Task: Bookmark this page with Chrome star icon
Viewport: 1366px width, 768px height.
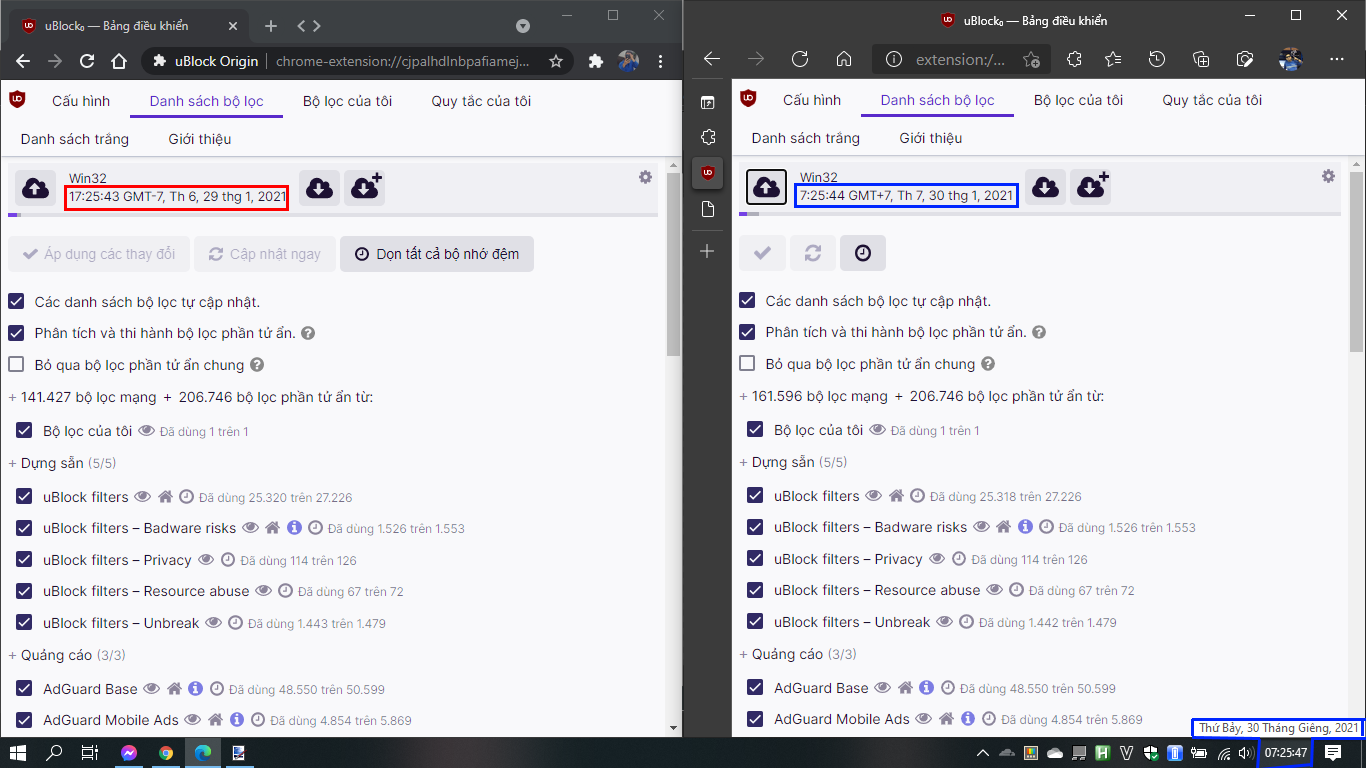Action: [556, 61]
